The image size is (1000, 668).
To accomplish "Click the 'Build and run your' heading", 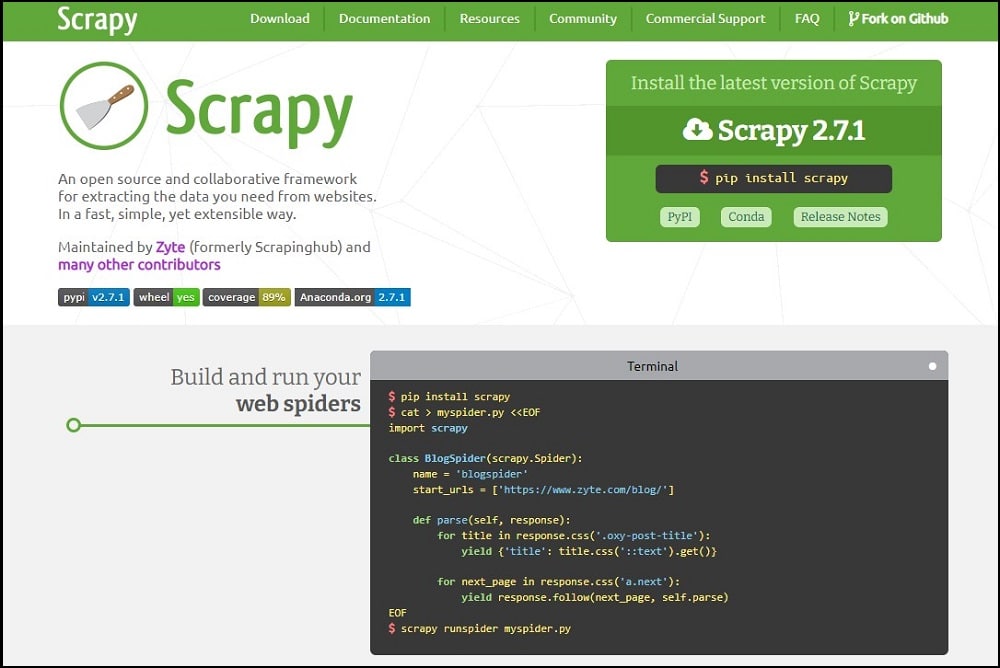I will [265, 377].
